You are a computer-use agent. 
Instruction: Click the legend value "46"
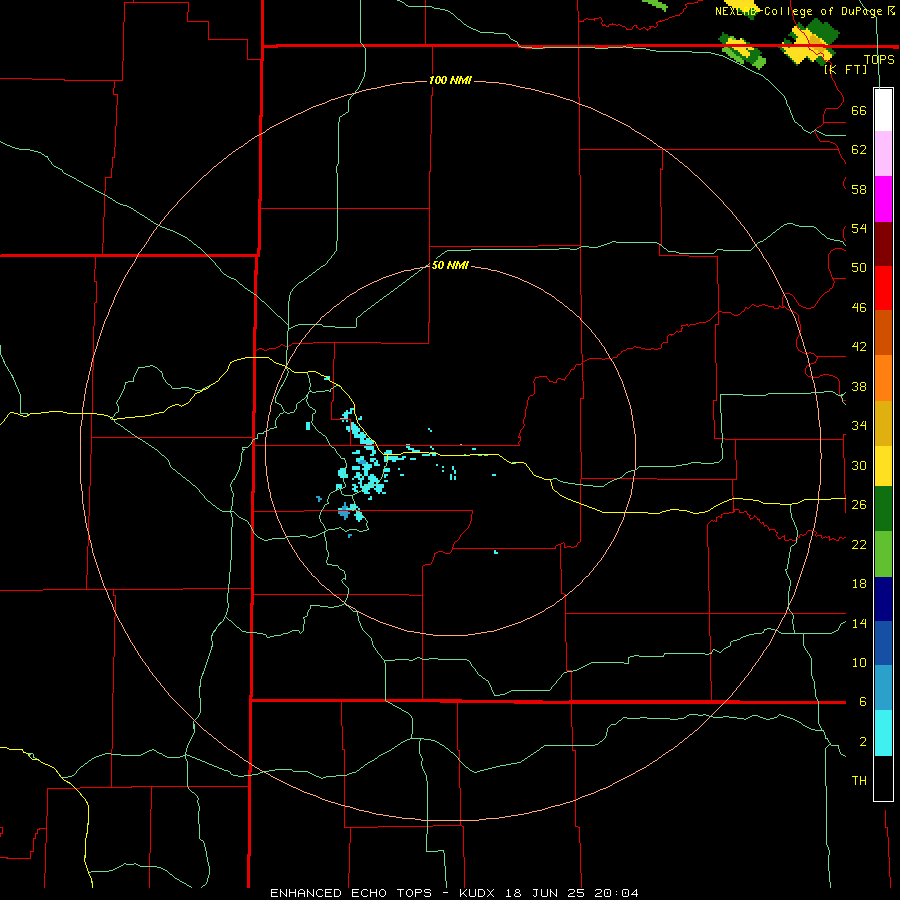(859, 308)
